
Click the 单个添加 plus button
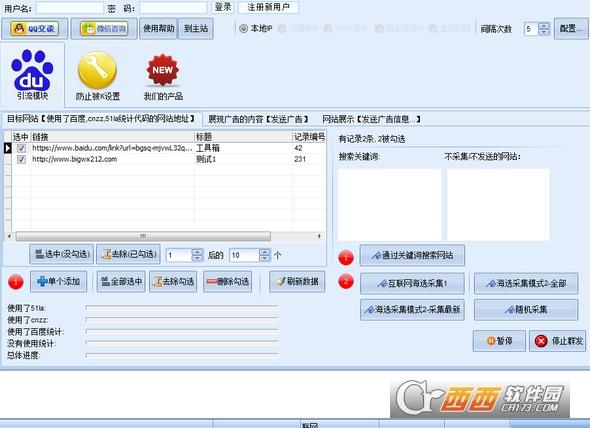pos(59,282)
